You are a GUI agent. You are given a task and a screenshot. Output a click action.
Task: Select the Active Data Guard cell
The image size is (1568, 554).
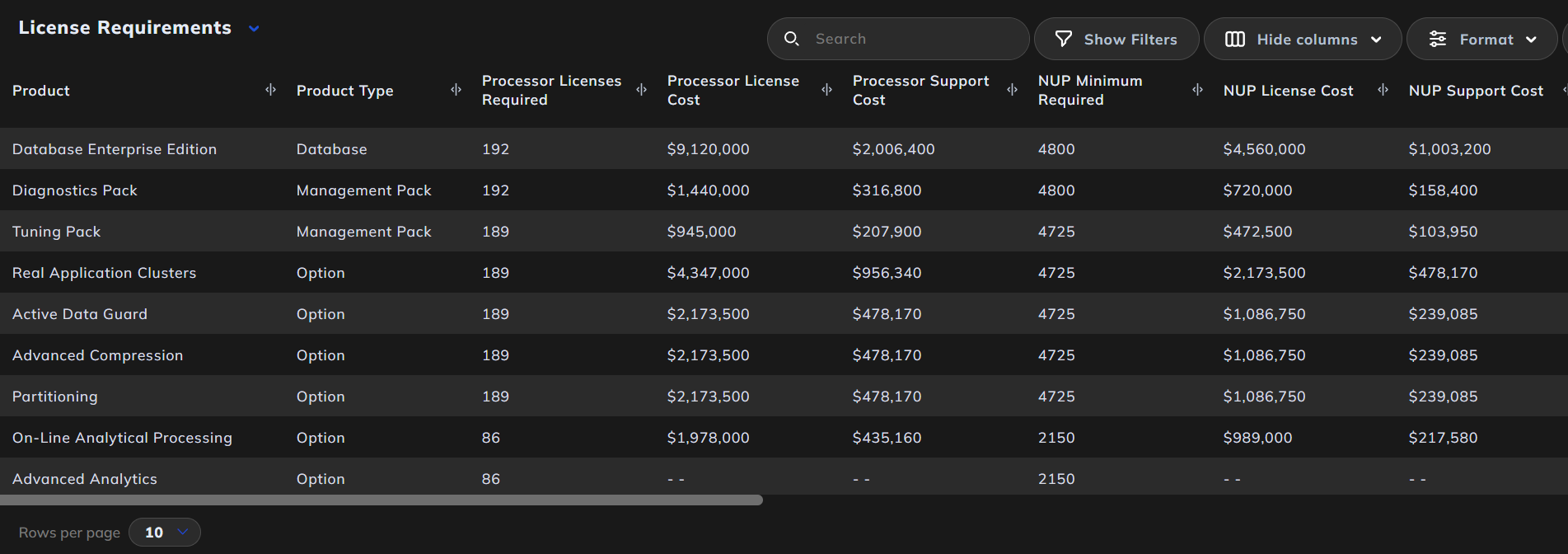(80, 314)
